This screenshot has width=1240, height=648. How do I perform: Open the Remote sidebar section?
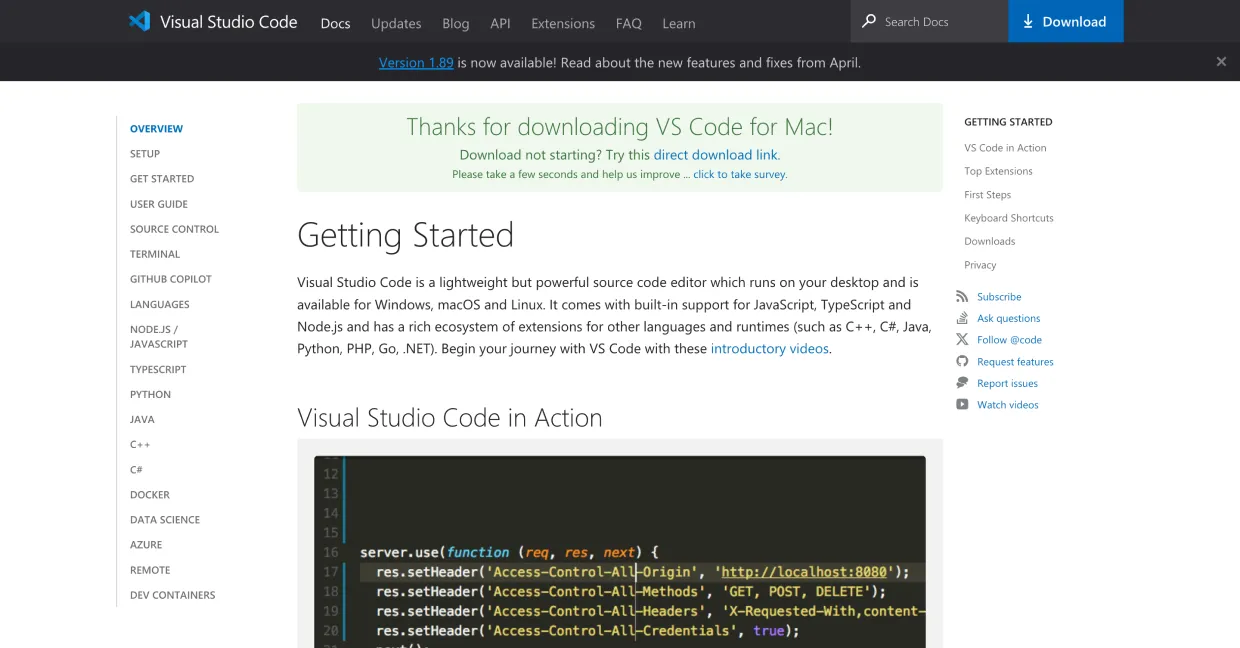[150, 570]
